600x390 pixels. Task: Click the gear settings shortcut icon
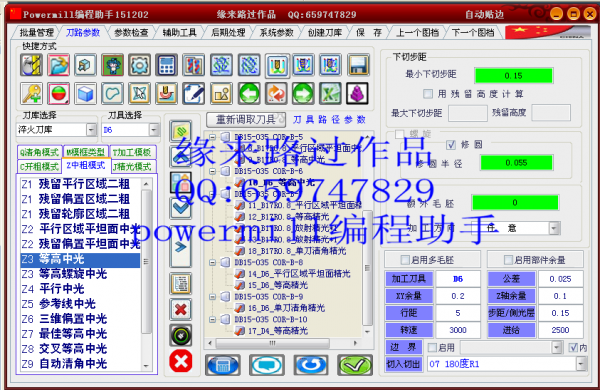pos(140,65)
